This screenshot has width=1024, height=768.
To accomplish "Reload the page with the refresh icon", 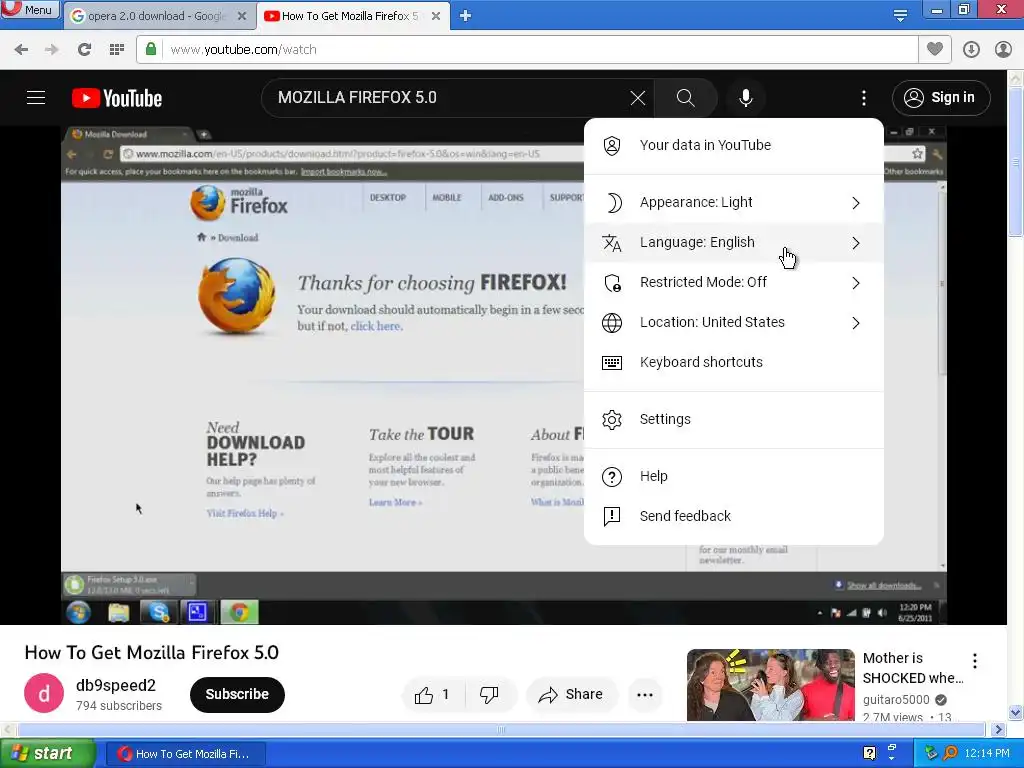I will click(84, 50).
